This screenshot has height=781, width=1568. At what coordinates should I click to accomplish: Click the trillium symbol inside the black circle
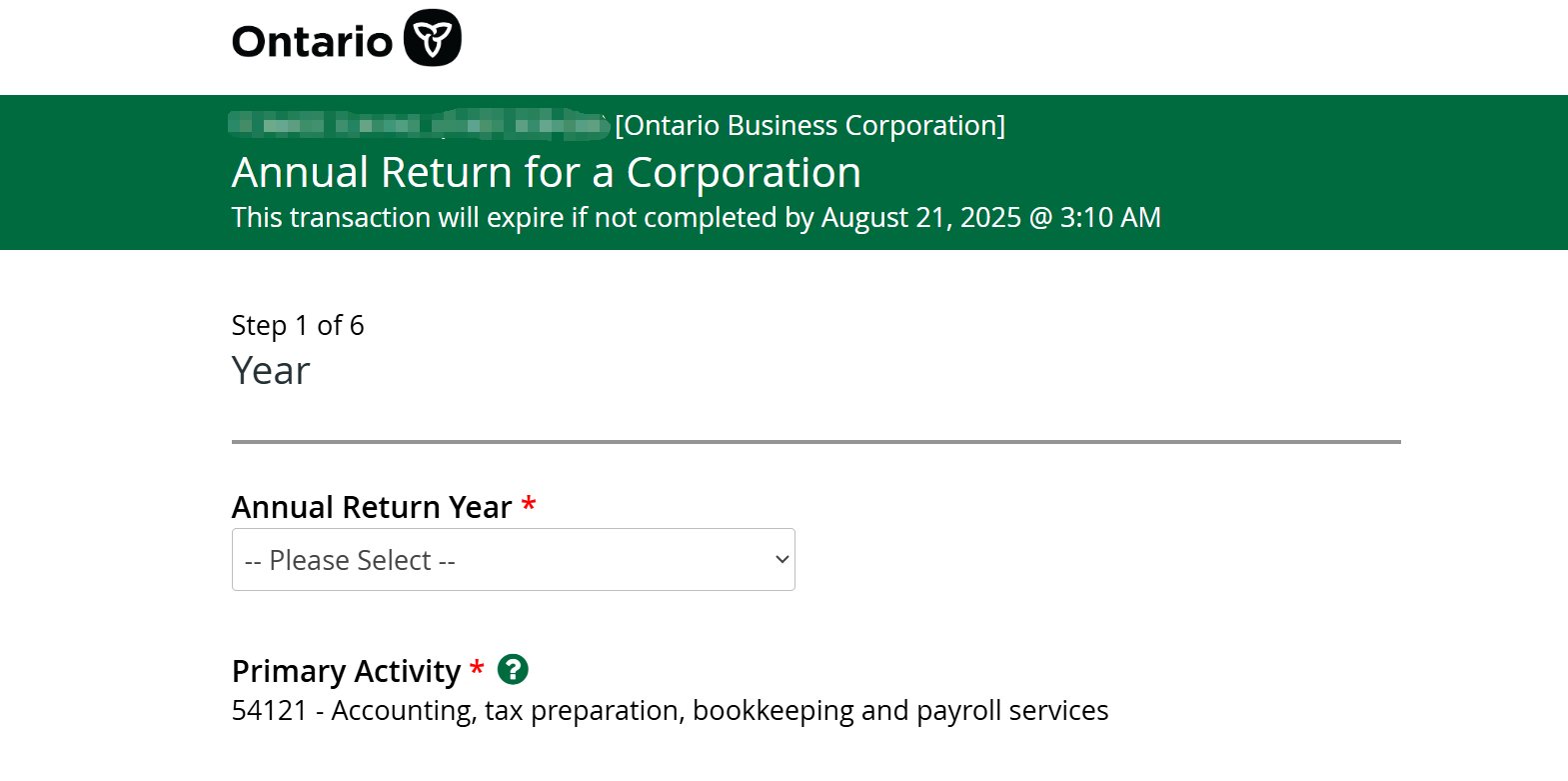[x=432, y=37]
